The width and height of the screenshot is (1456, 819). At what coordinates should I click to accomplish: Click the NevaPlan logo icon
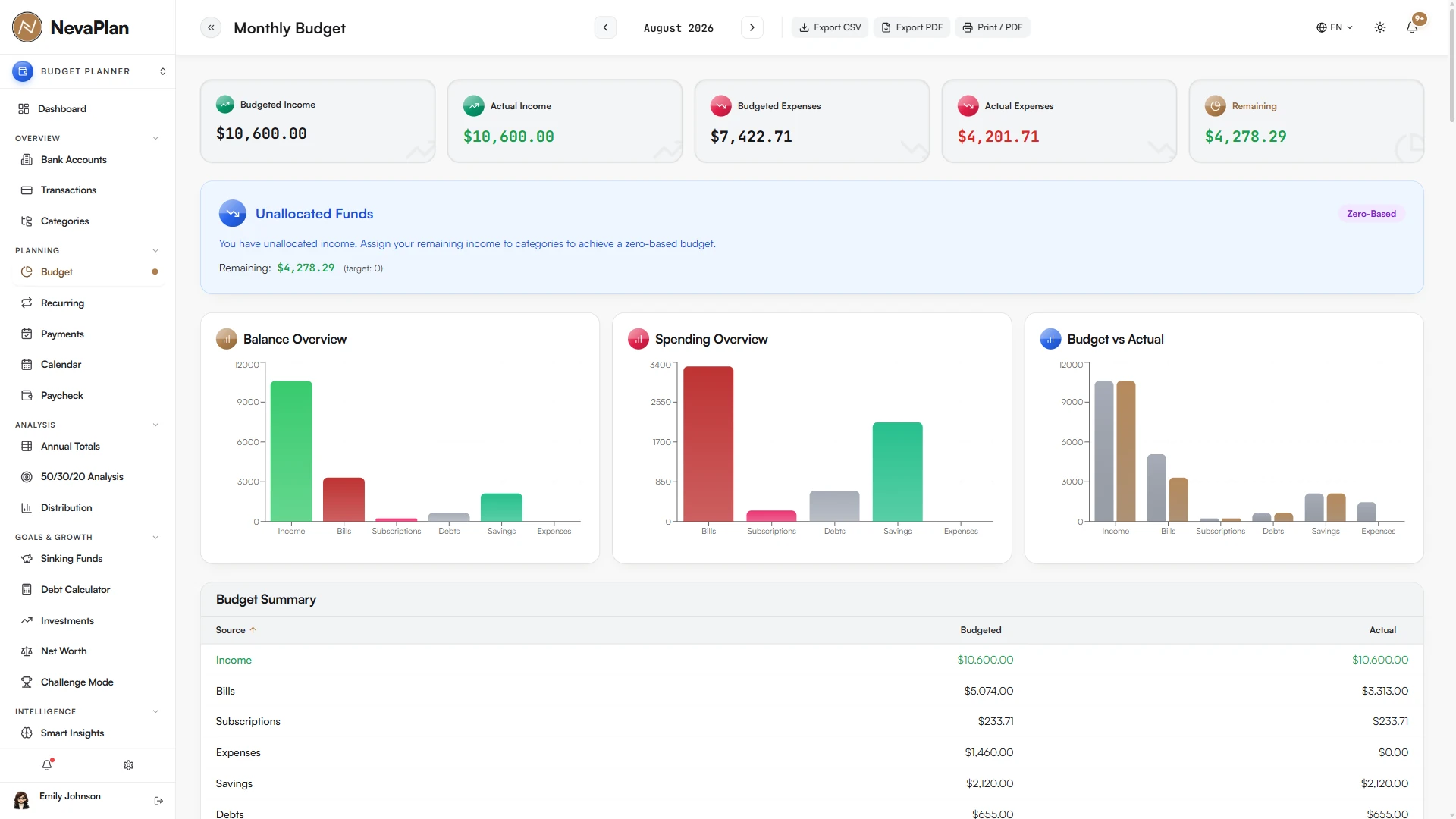click(x=27, y=27)
